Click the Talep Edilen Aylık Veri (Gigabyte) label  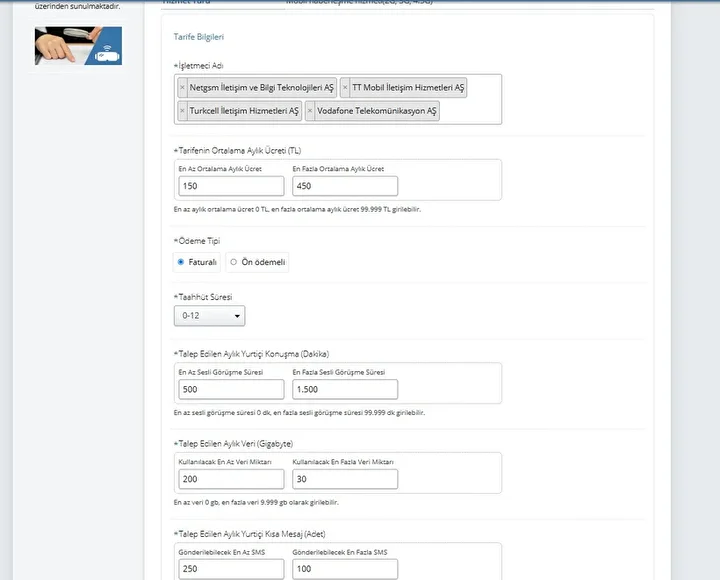pos(233,444)
